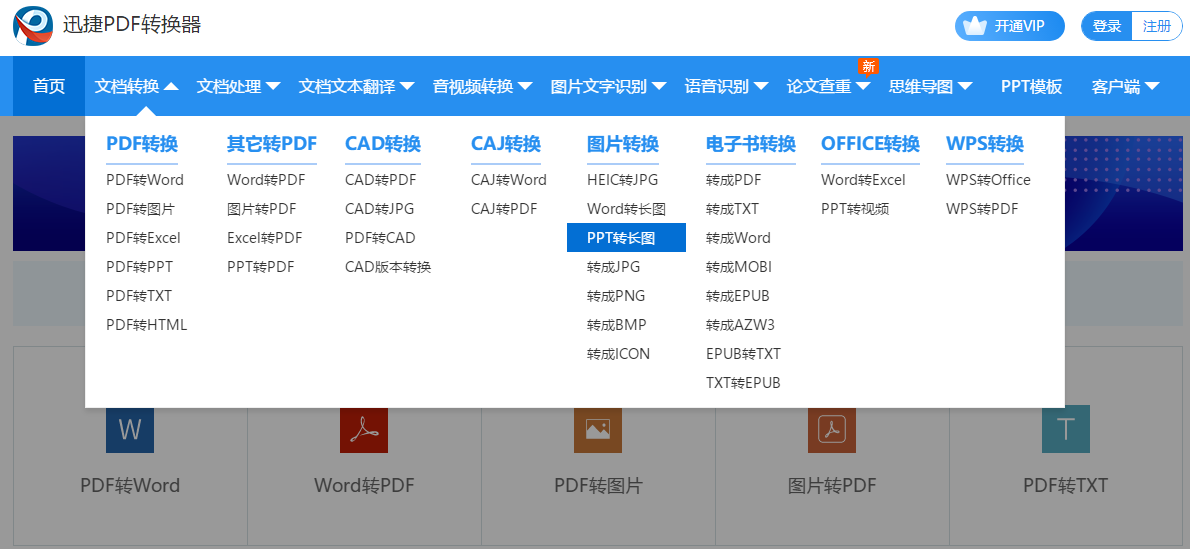Expand the 文档处理 dropdown

(238, 87)
